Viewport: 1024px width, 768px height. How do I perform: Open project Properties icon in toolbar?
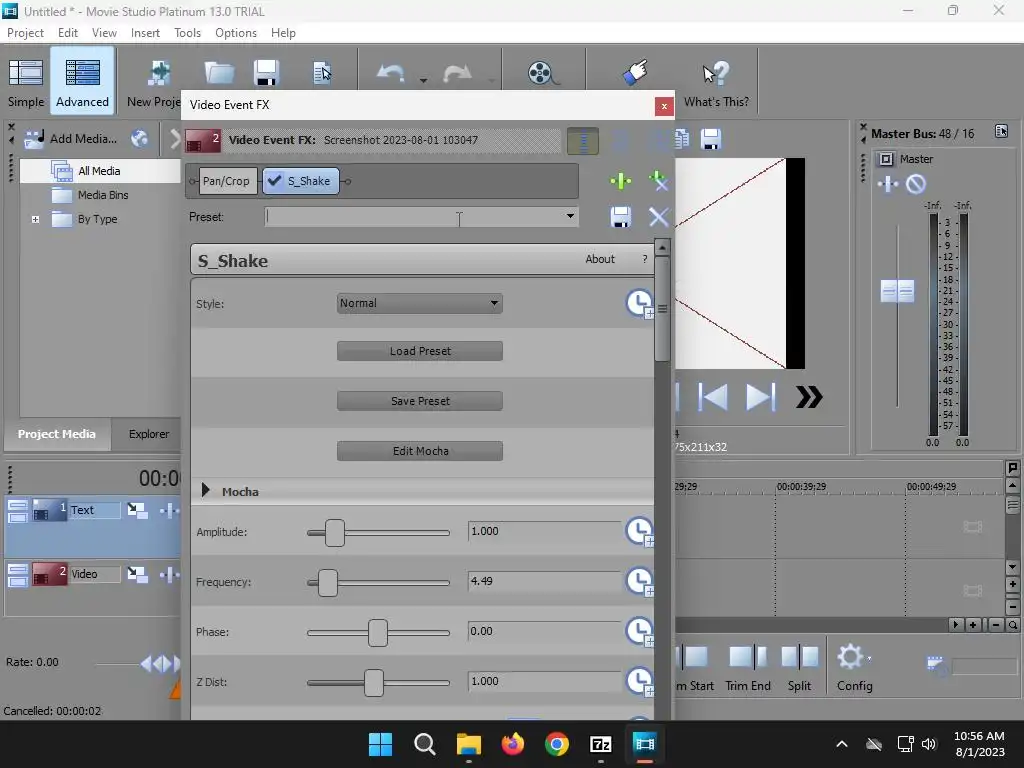[322, 73]
